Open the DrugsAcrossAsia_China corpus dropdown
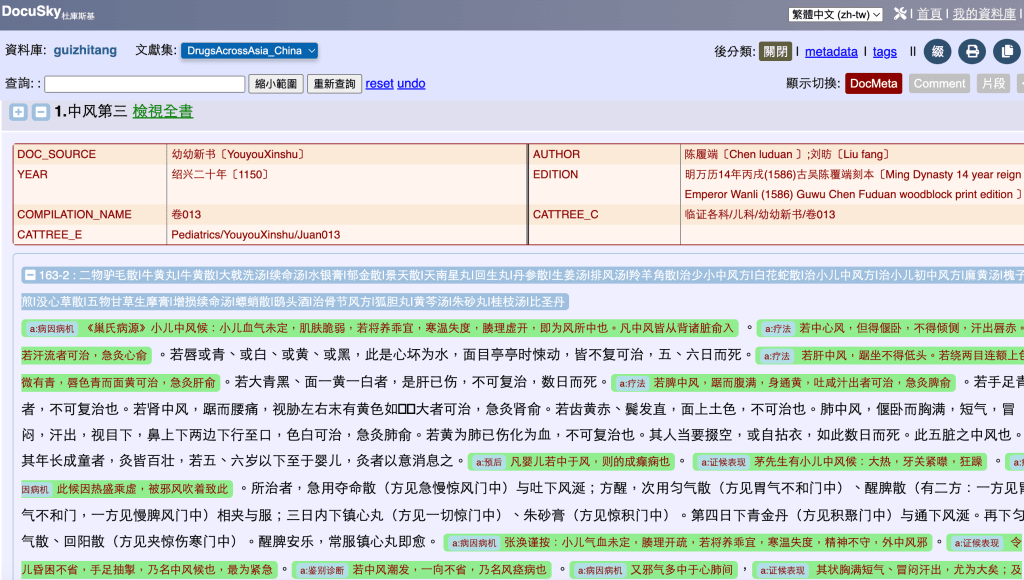Image resolution: width=1024 pixels, height=580 pixels. pos(249,51)
